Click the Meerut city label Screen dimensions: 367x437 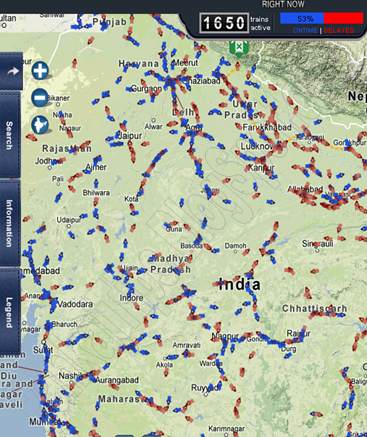coord(185,63)
